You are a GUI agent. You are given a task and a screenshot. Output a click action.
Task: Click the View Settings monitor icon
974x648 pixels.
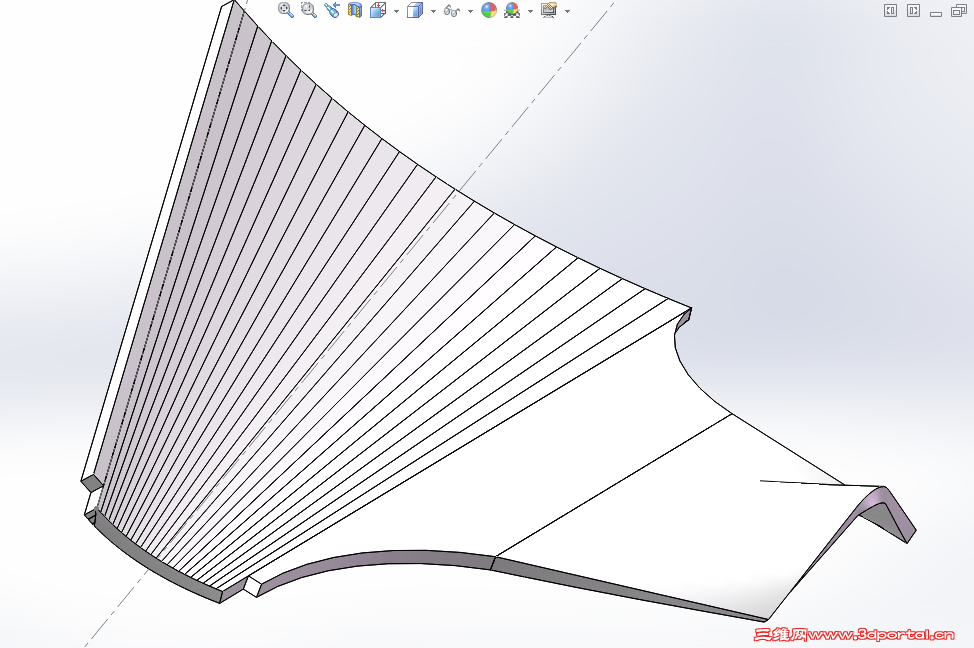click(x=548, y=10)
